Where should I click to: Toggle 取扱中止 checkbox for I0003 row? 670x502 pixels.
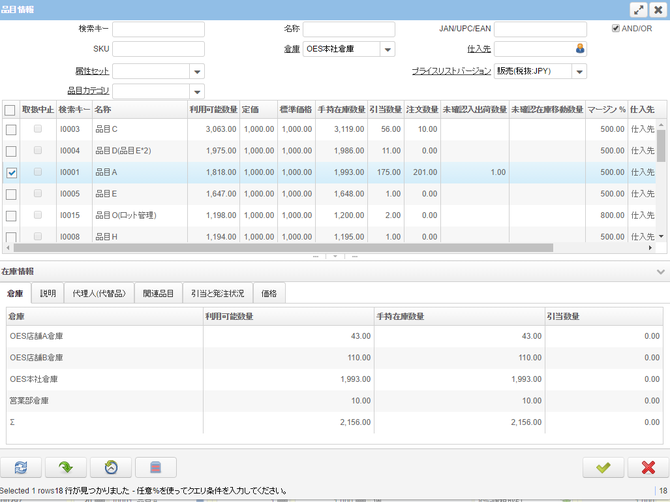(38, 129)
